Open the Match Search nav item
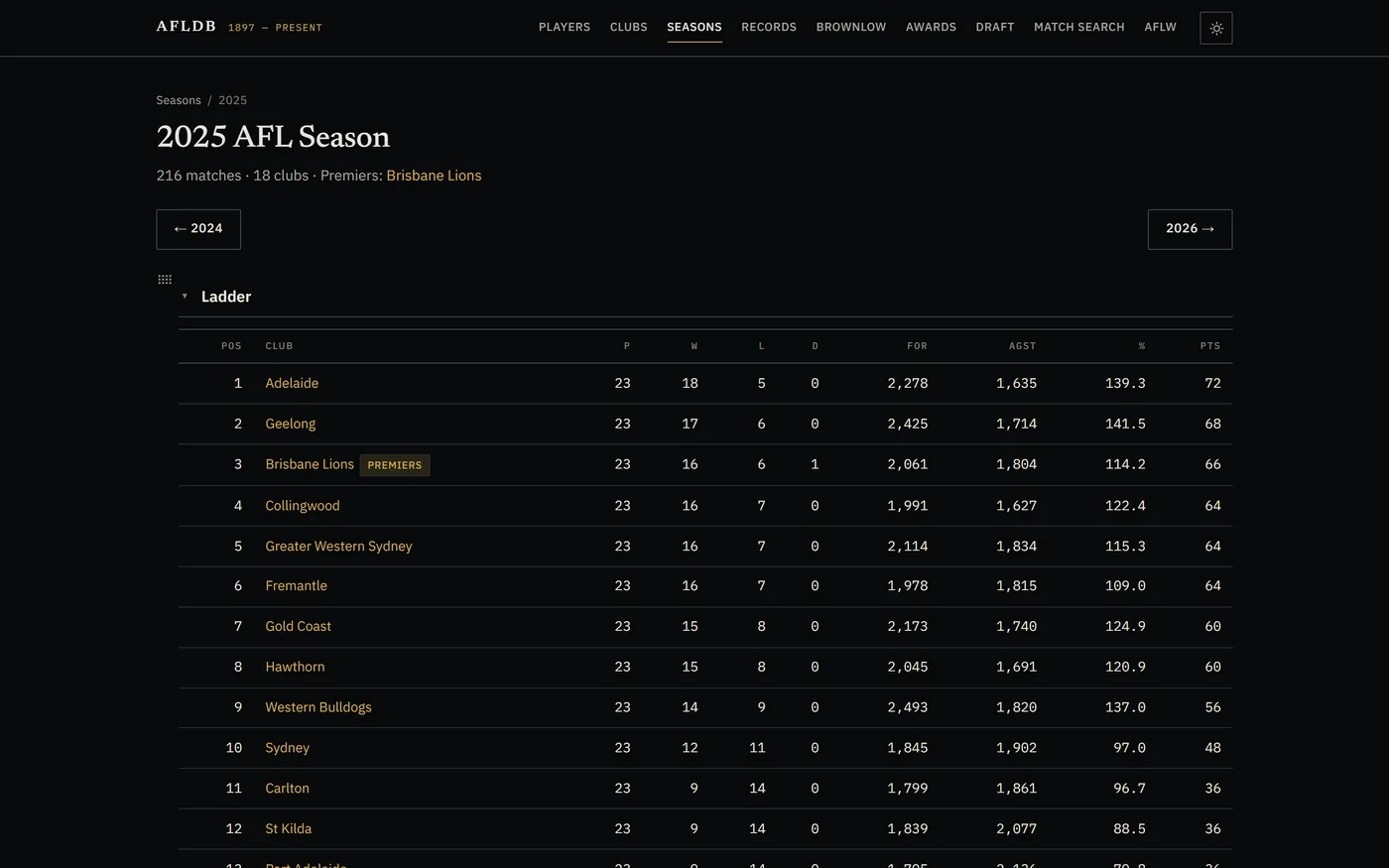 (1079, 27)
